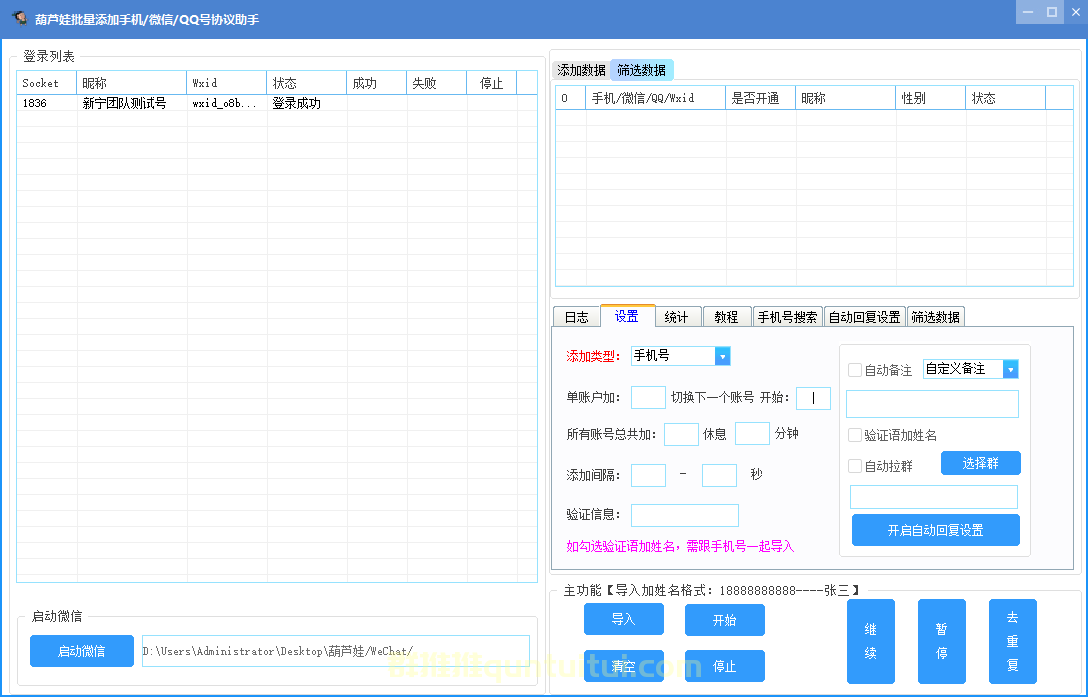Toggle the 验证语加姓名 checkbox
The image size is (1088, 697).
pyautogui.click(x=855, y=435)
